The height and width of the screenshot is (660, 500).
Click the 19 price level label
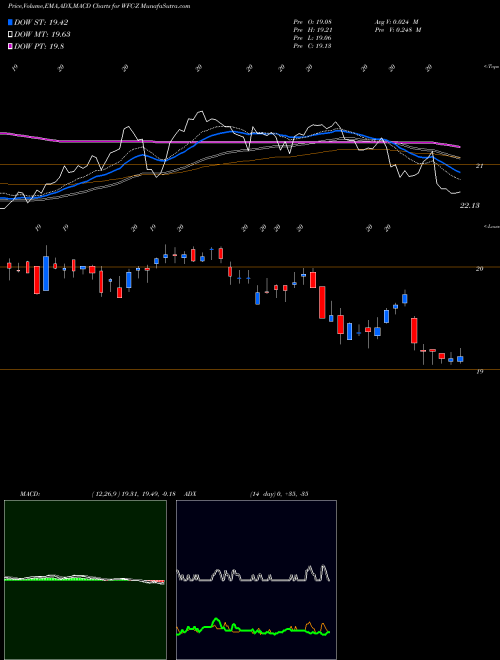pos(479,372)
